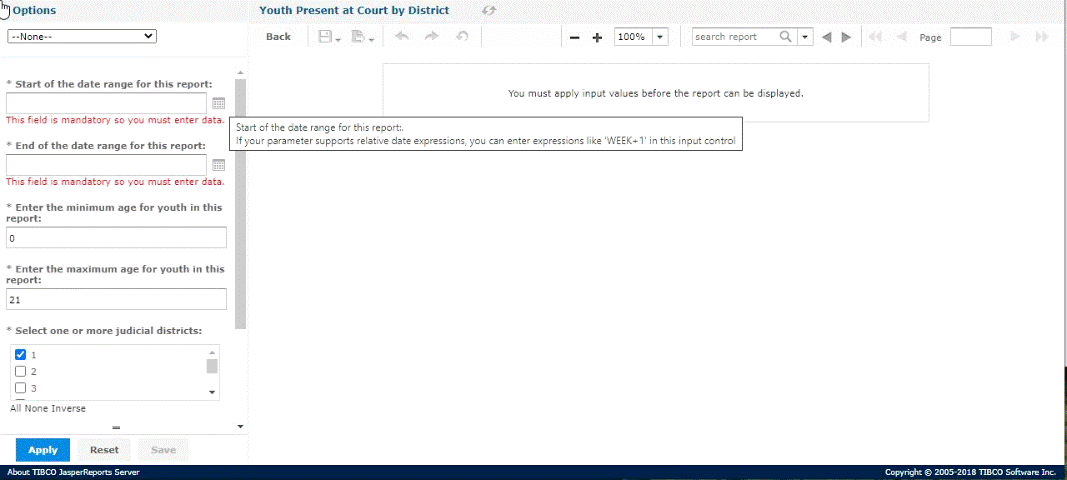Go to the previous search result arrow
1067x480 pixels.
(826, 37)
